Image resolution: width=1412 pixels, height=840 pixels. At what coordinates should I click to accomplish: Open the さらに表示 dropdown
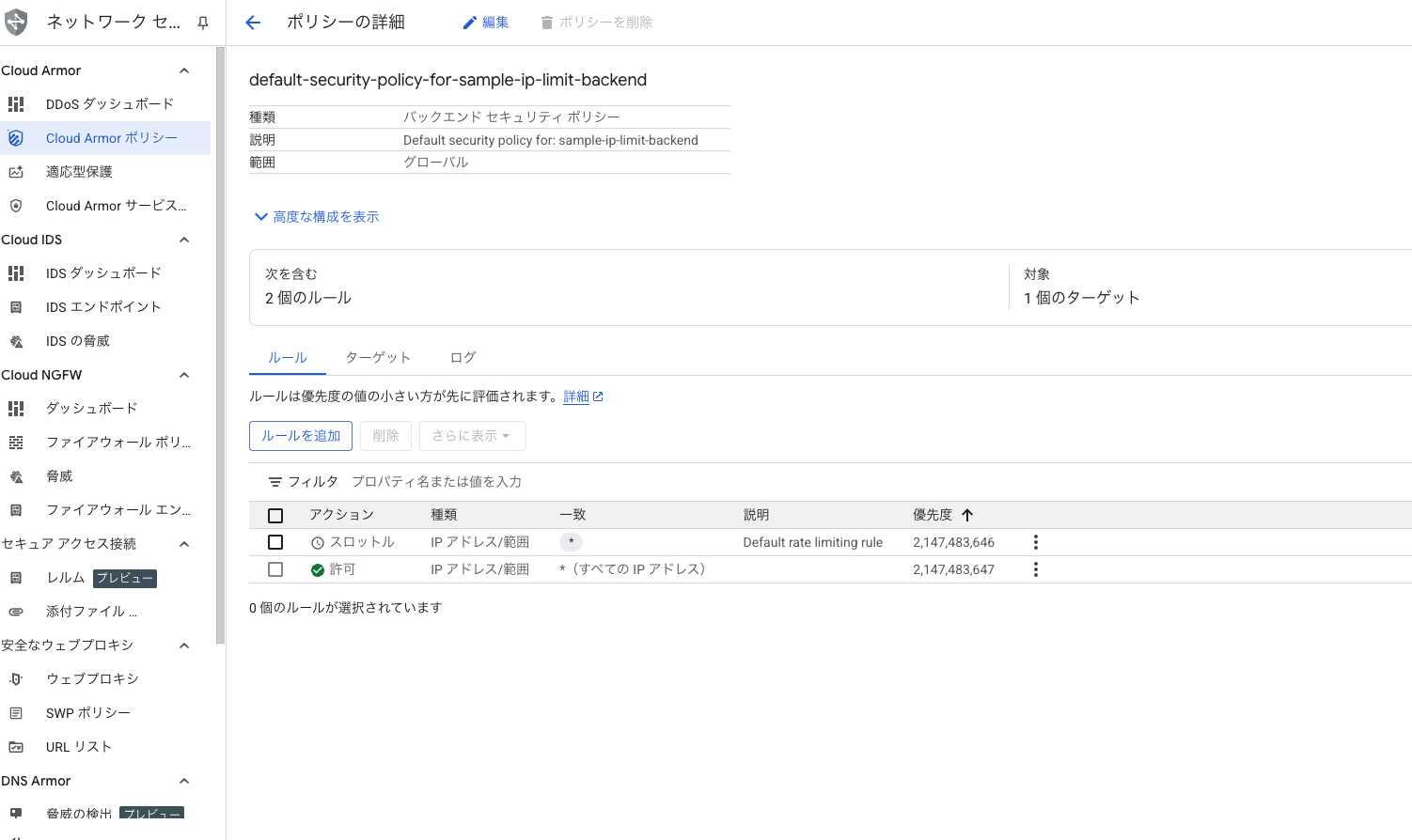point(472,436)
